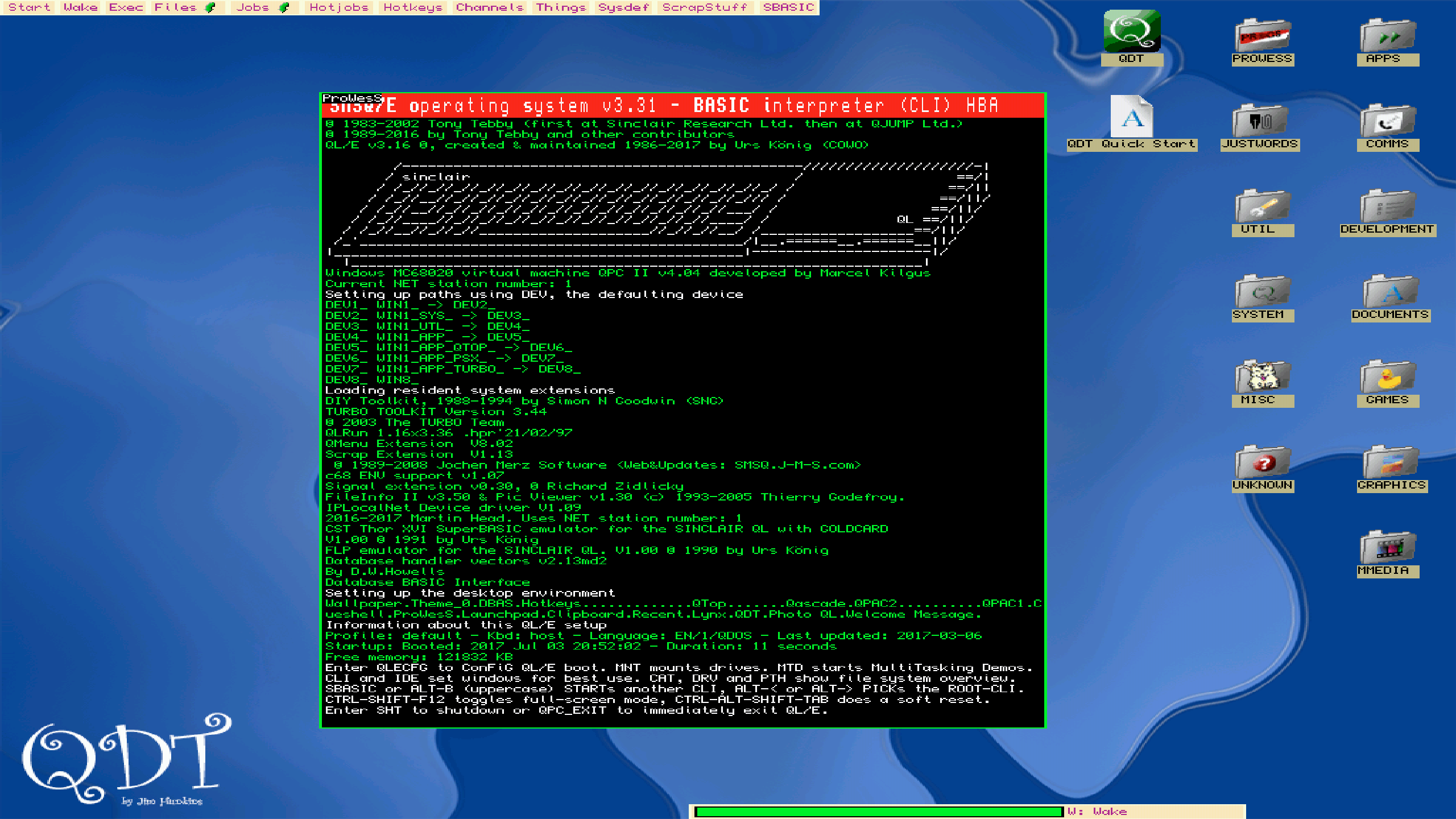Open the Files menu
The image size is (1456, 819).
pyautogui.click(x=176, y=7)
